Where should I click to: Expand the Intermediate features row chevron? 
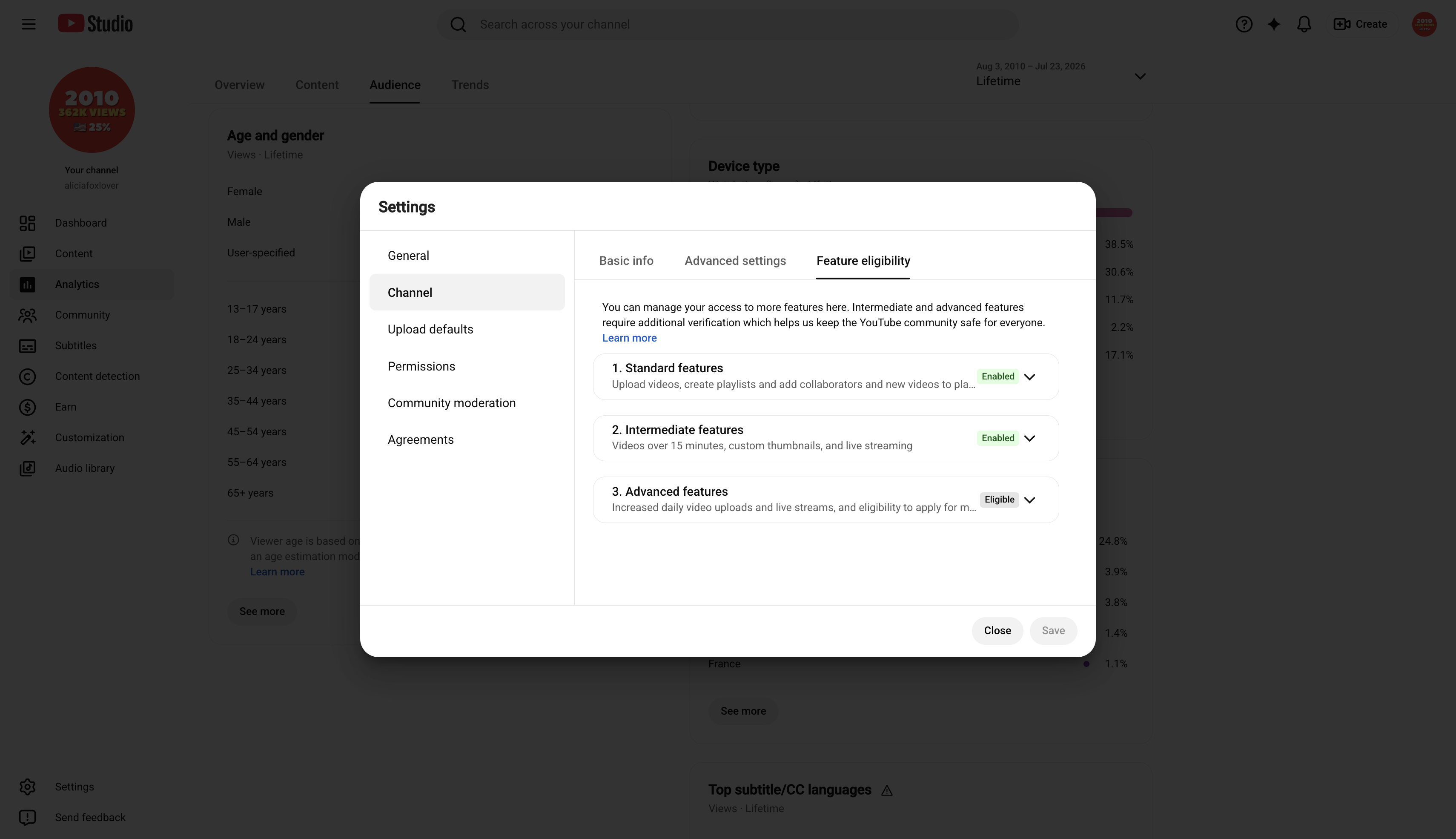tap(1030, 438)
